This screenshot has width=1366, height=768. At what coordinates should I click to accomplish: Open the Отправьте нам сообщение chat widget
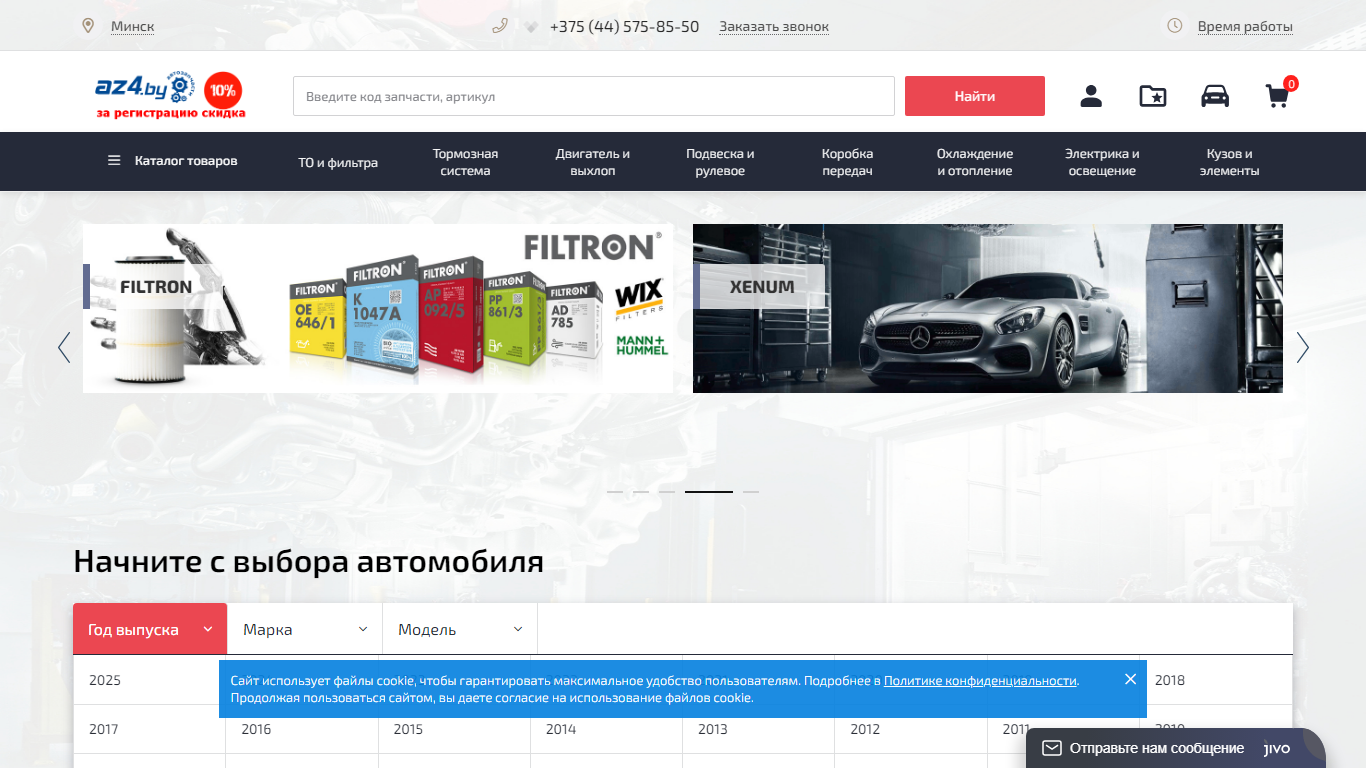tap(1175, 748)
